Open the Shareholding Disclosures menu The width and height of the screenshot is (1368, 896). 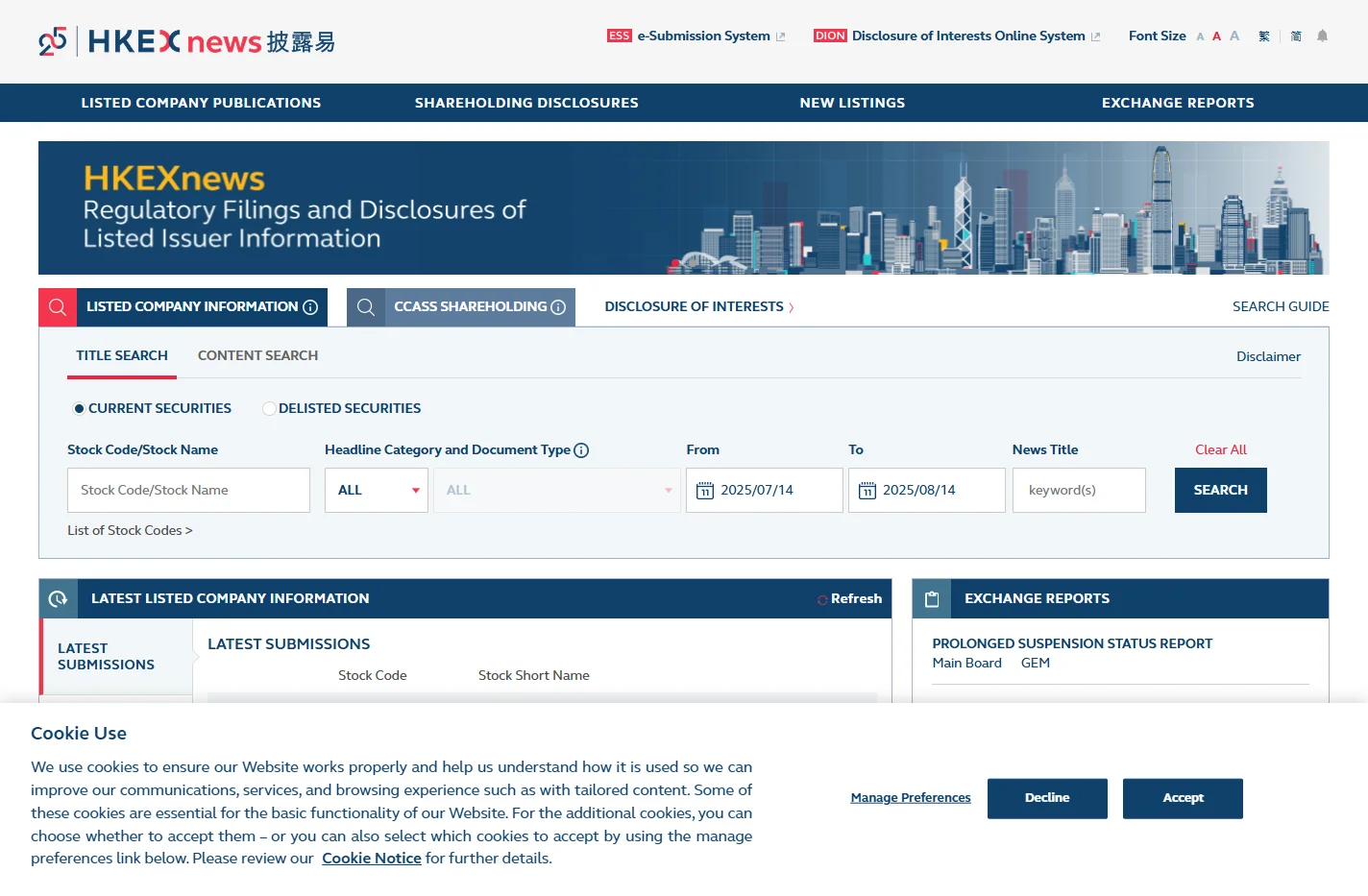pos(526,103)
